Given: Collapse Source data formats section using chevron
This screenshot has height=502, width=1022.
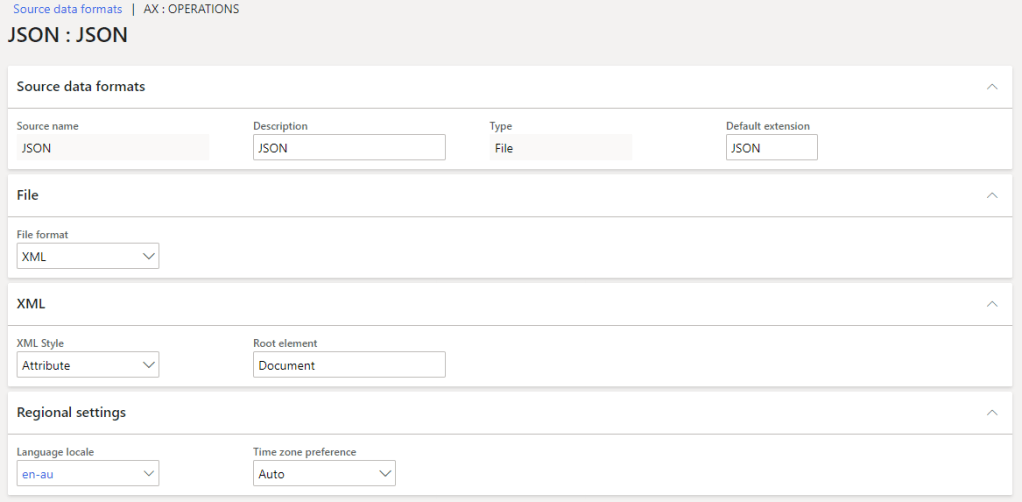Looking at the screenshot, I should coord(992,87).
